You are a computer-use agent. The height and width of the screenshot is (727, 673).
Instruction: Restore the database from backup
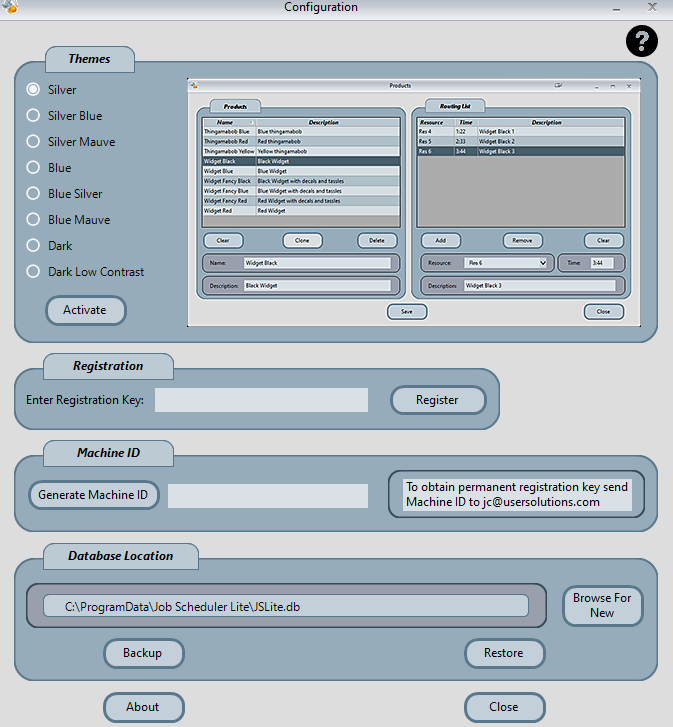click(504, 653)
